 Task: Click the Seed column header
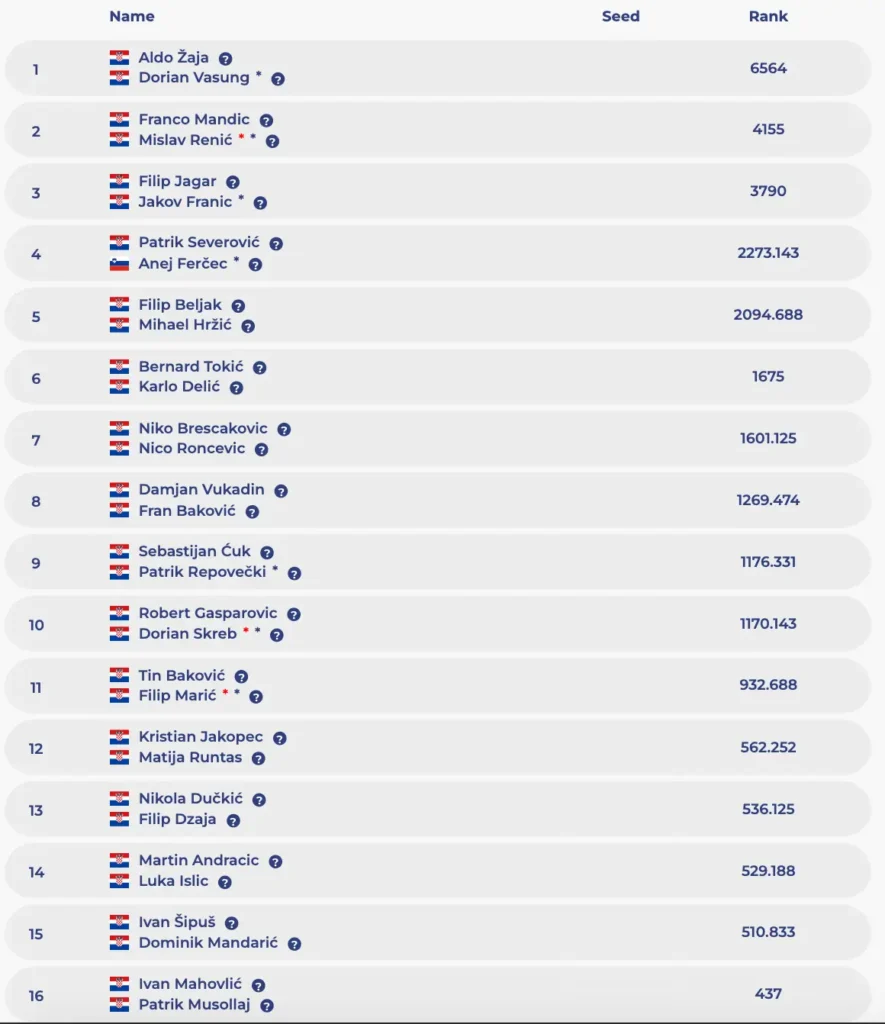[620, 16]
